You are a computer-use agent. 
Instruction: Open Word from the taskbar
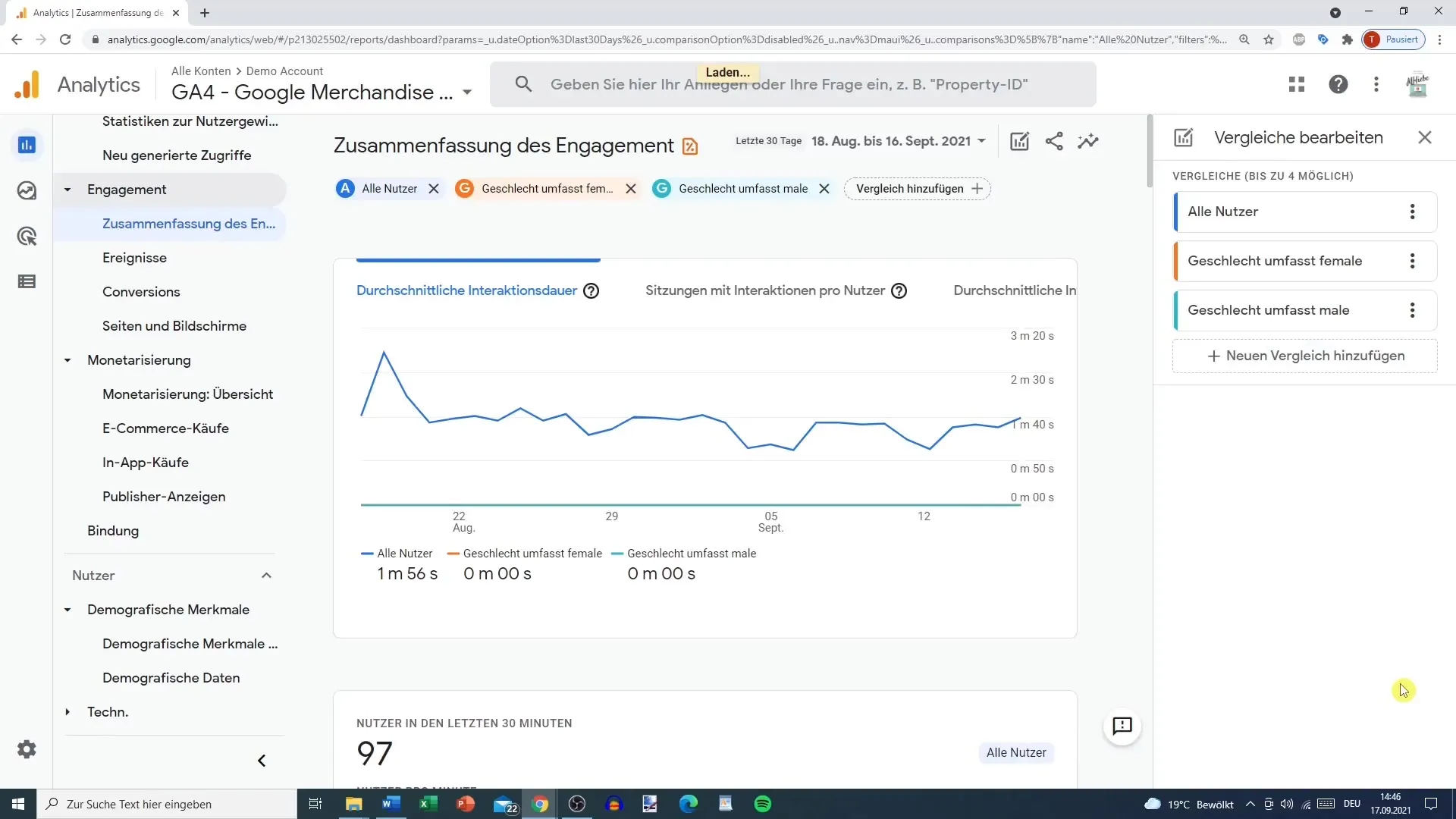(391, 804)
